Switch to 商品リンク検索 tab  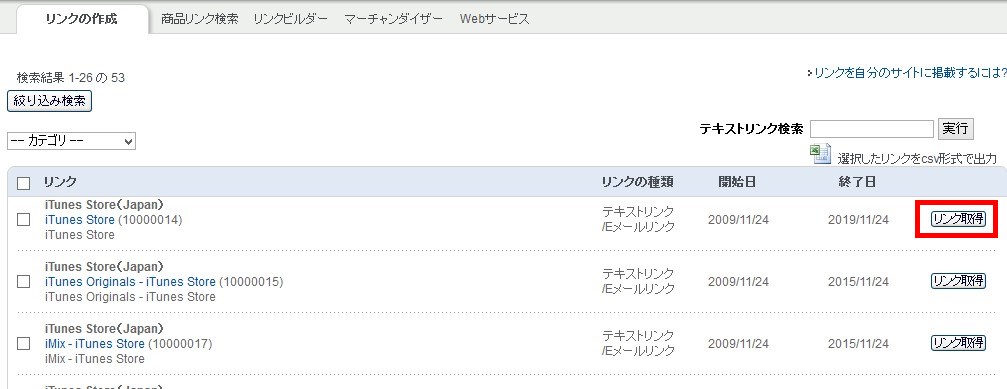pyautogui.click(x=200, y=19)
